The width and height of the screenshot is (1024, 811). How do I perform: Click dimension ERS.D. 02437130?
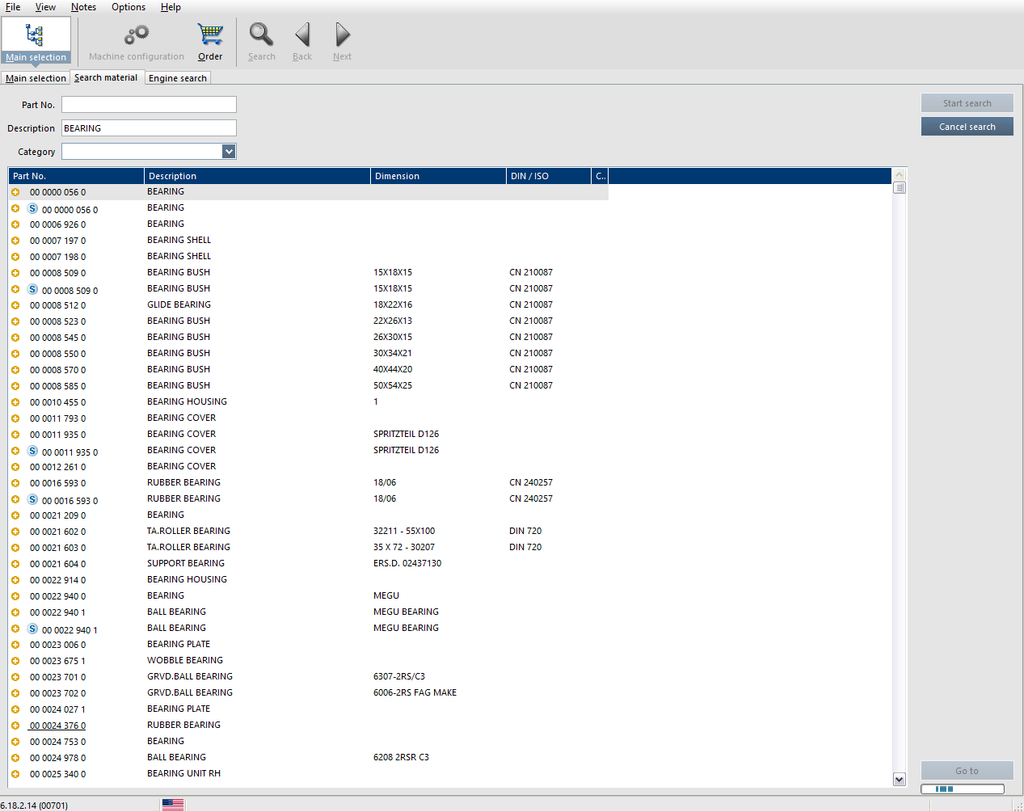tap(407, 563)
